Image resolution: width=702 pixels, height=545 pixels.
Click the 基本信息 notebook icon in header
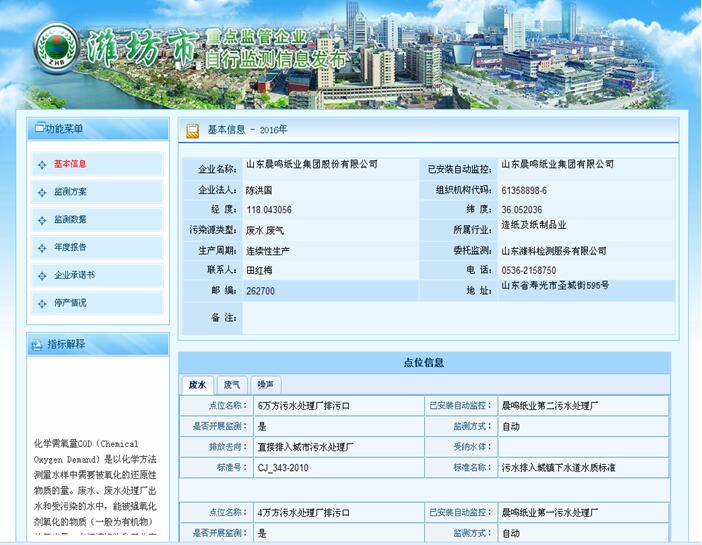(x=192, y=130)
